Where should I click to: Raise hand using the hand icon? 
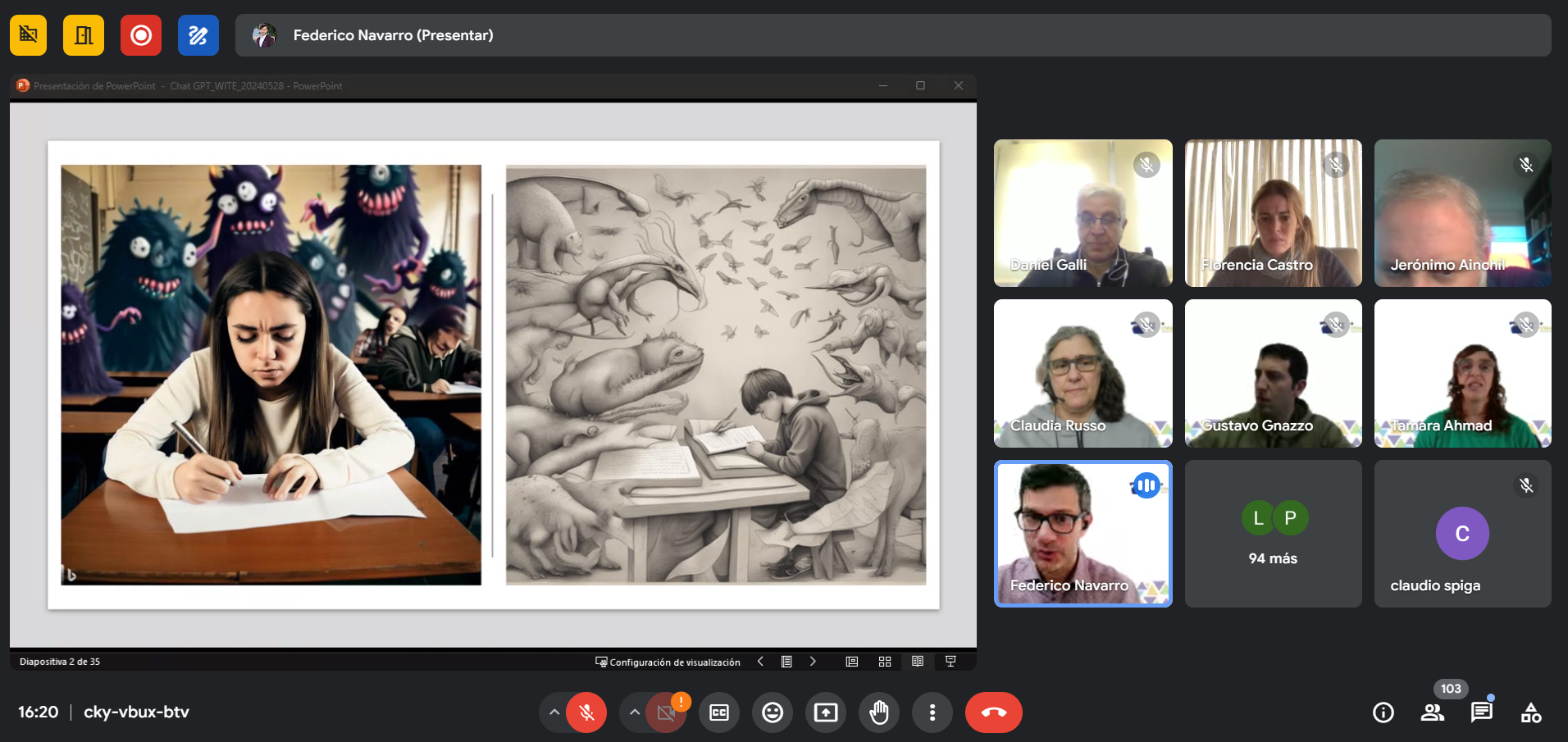(x=879, y=712)
